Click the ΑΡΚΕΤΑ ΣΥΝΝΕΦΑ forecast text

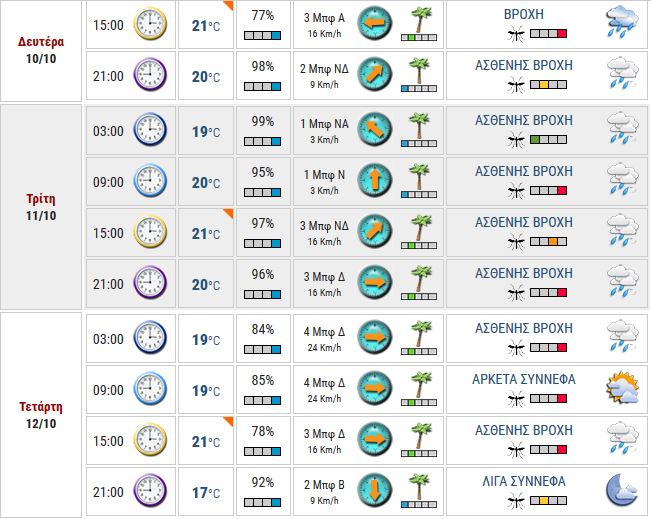coord(524,379)
